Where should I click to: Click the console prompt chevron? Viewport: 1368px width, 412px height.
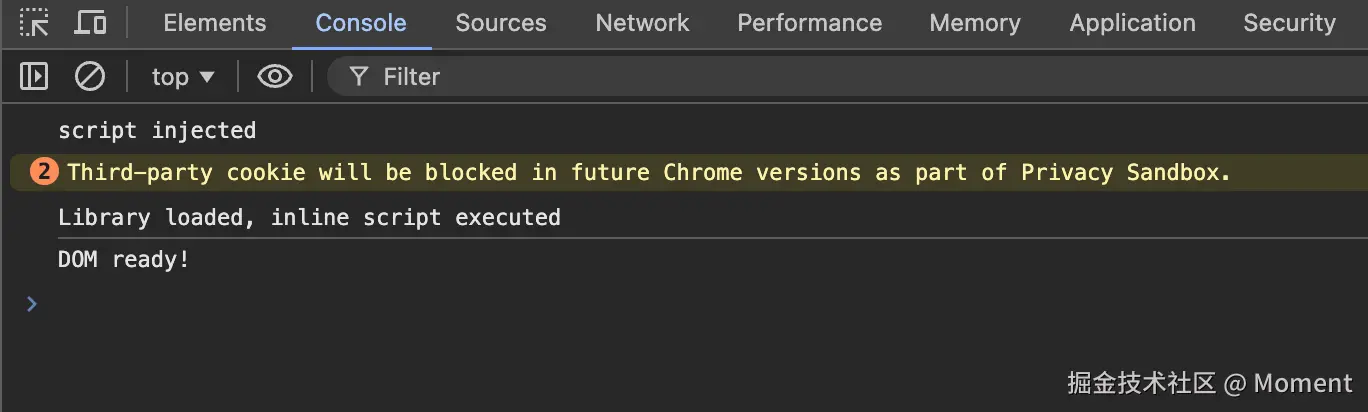pyautogui.click(x=32, y=303)
